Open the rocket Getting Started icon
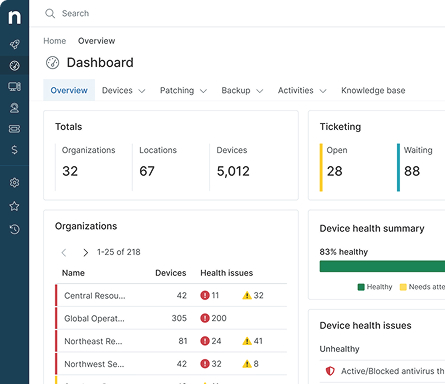The height and width of the screenshot is (384, 445). point(14,44)
